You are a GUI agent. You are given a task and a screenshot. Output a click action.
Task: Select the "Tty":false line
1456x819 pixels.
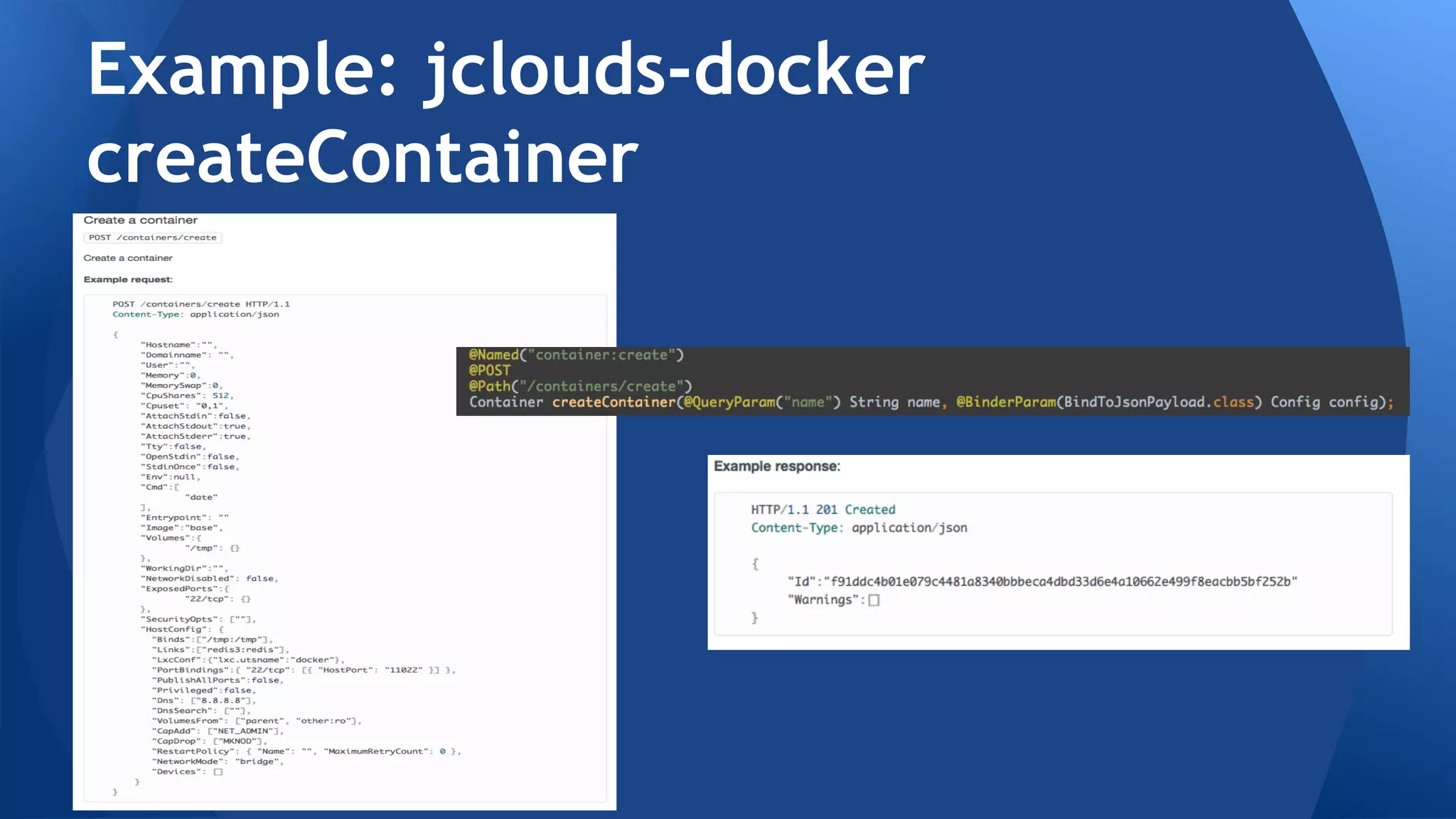(x=173, y=446)
